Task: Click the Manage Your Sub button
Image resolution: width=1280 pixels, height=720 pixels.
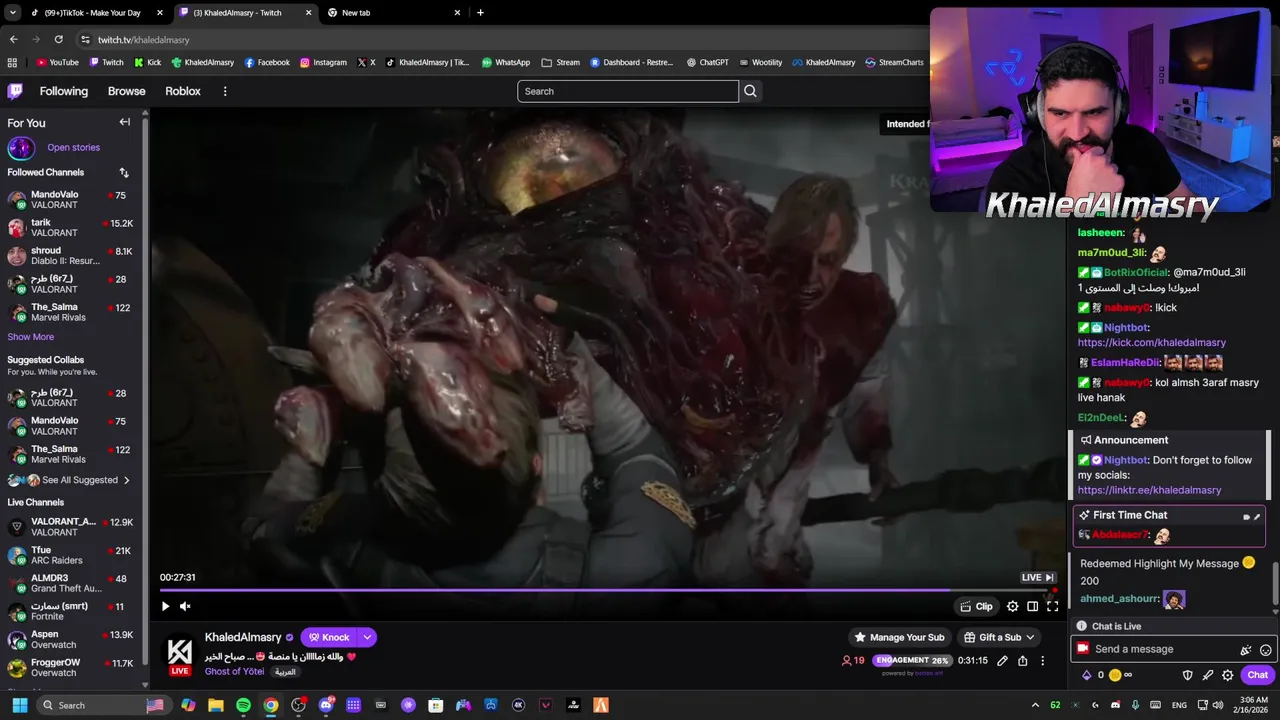Action: (x=898, y=637)
